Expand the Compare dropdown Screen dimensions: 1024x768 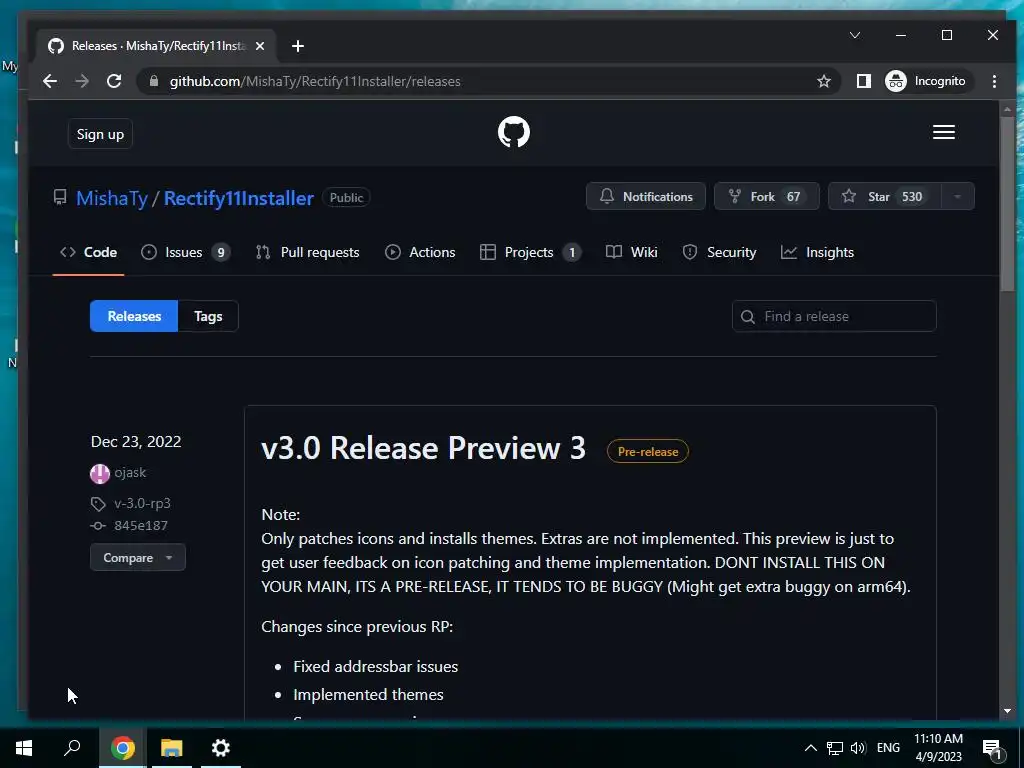[138, 558]
